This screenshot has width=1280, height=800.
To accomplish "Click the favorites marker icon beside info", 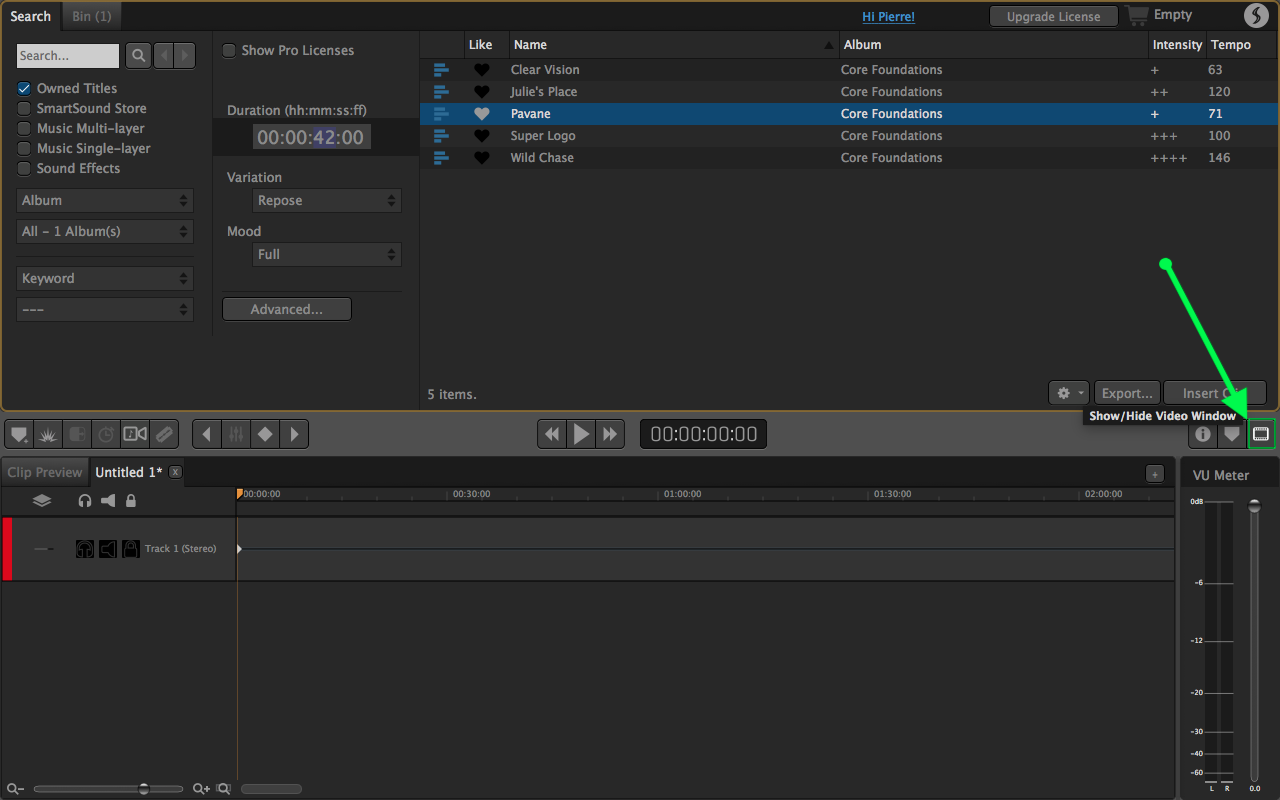I will point(1232,434).
